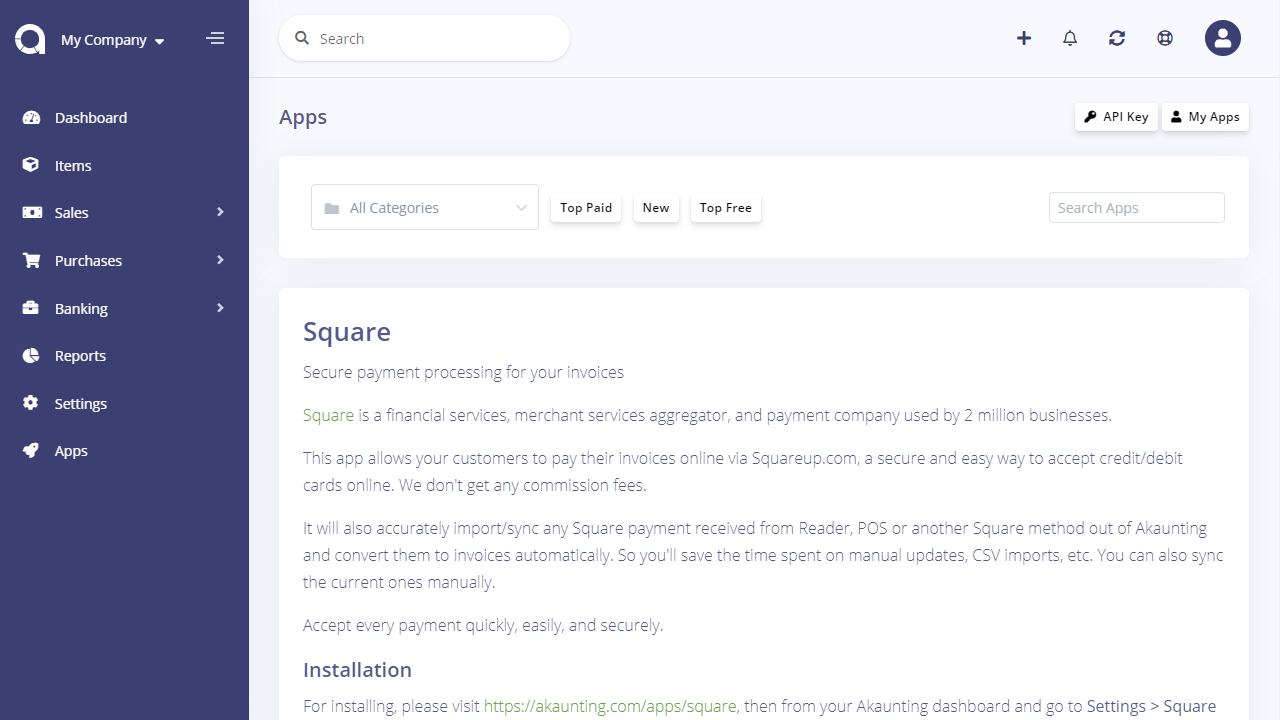The width and height of the screenshot is (1280, 720).
Task: Open user profile avatar
Action: [1223, 38]
